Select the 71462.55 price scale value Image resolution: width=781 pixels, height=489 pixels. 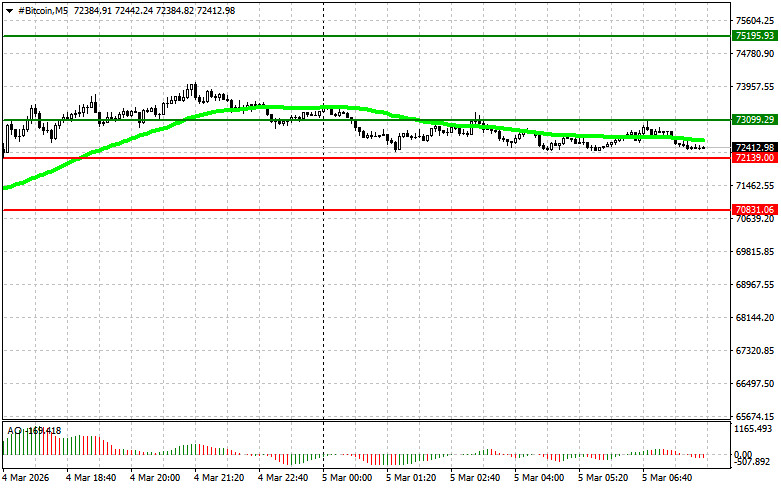pyautogui.click(x=755, y=186)
